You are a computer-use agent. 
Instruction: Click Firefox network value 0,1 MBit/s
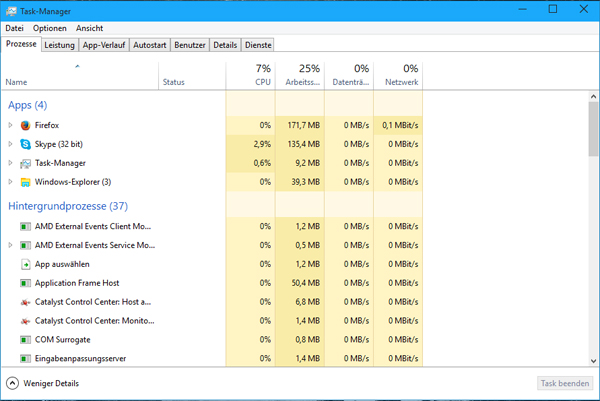pos(400,125)
